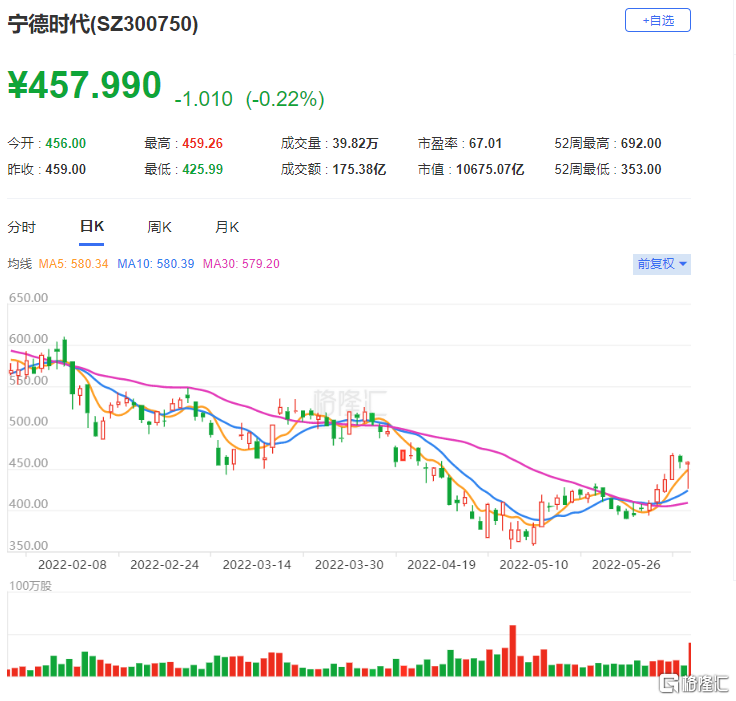Click the 500.00 price axis label
The image size is (736, 701).
coord(28,421)
